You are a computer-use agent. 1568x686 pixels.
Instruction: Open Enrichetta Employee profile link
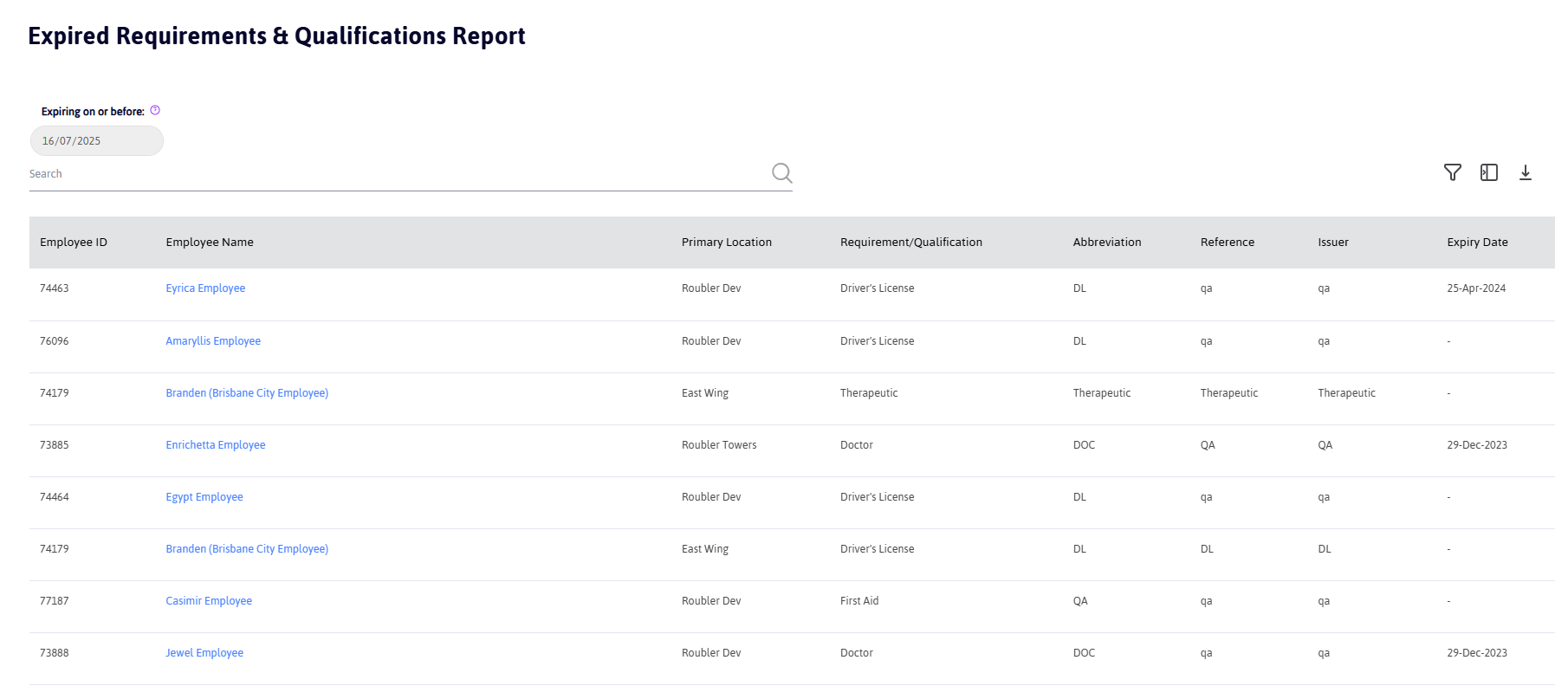tap(216, 445)
